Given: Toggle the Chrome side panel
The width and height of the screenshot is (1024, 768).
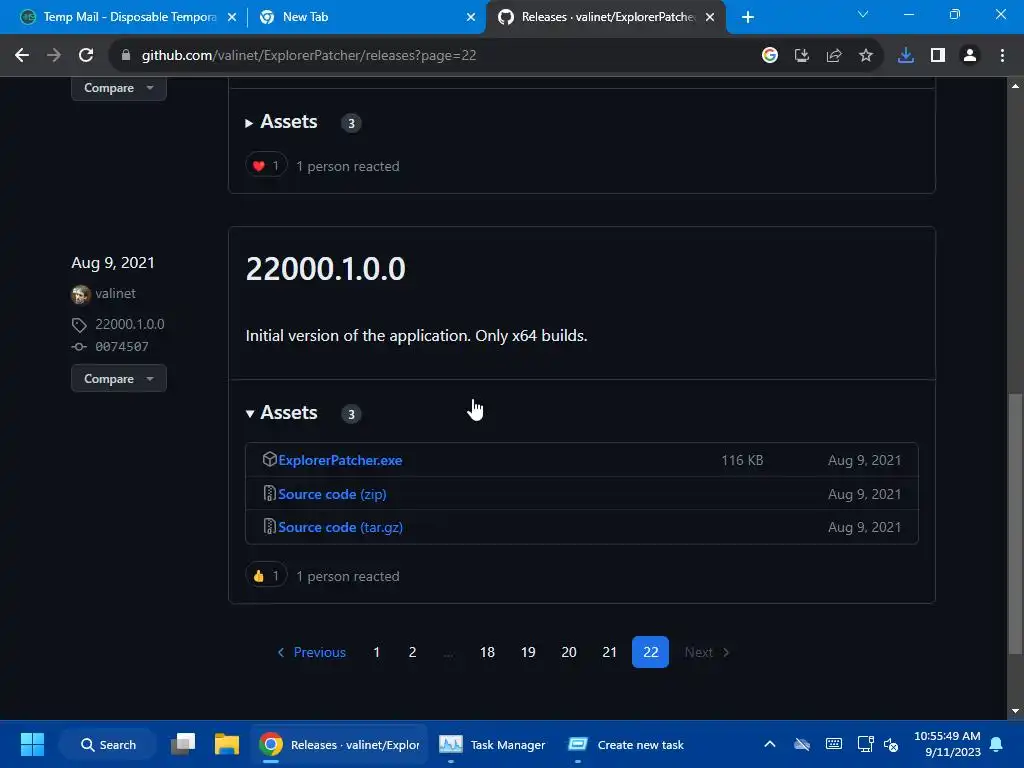Looking at the screenshot, I should pos(938,56).
